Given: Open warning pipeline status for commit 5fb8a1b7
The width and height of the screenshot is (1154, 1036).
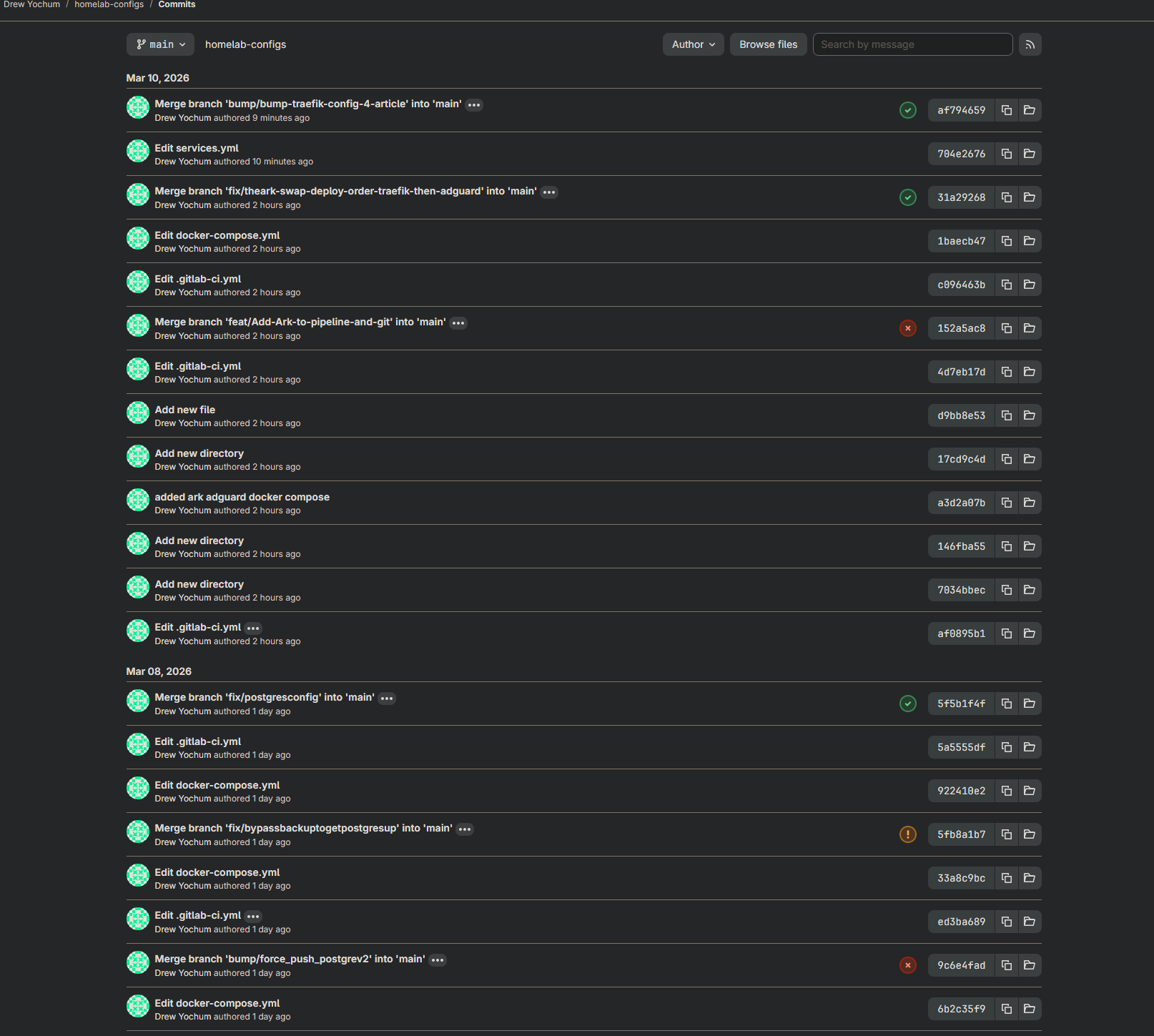Looking at the screenshot, I should click(x=907, y=834).
